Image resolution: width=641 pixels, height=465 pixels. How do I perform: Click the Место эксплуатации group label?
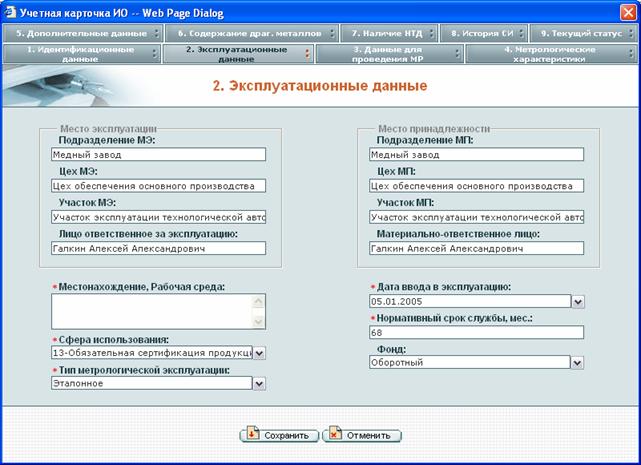coord(108,129)
